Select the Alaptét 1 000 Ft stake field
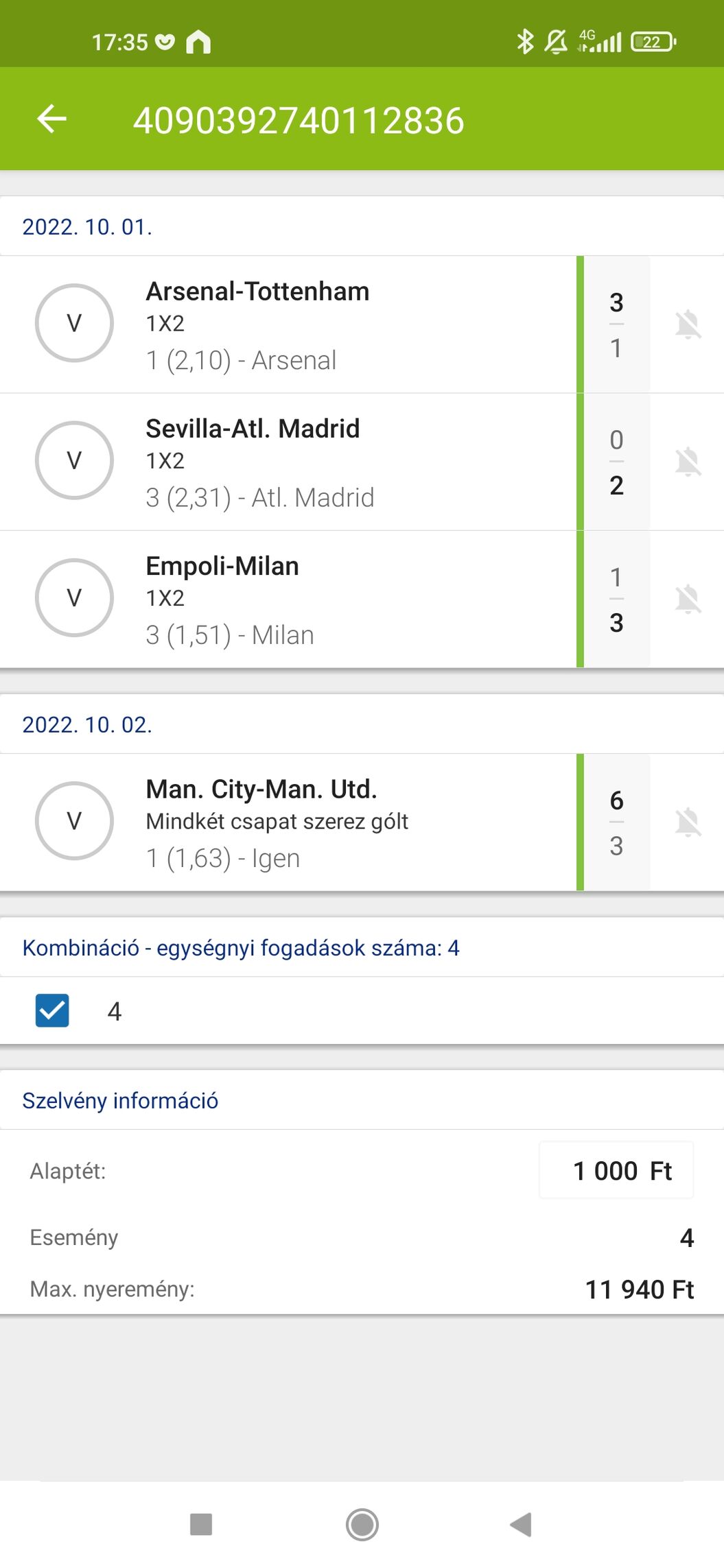 click(x=616, y=1170)
